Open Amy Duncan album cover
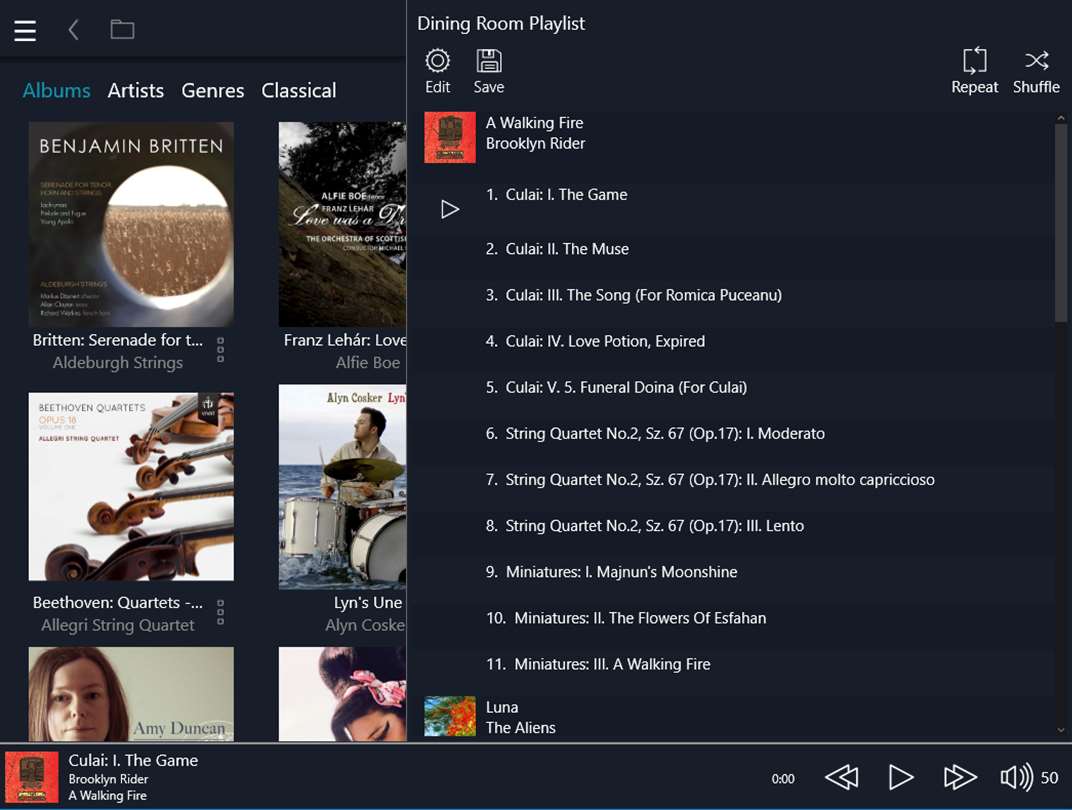1072x810 pixels. [x=131, y=694]
